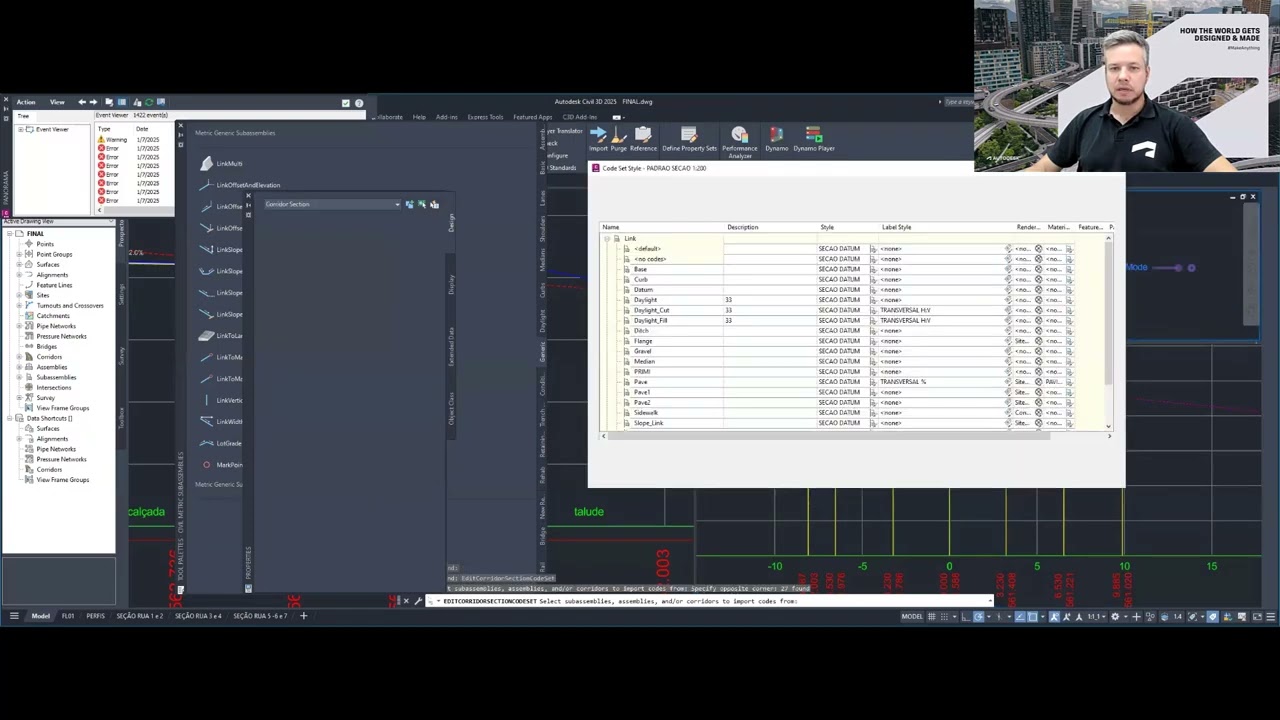The height and width of the screenshot is (720, 1280).
Task: Sort by the Name column header
Action: 611,227
